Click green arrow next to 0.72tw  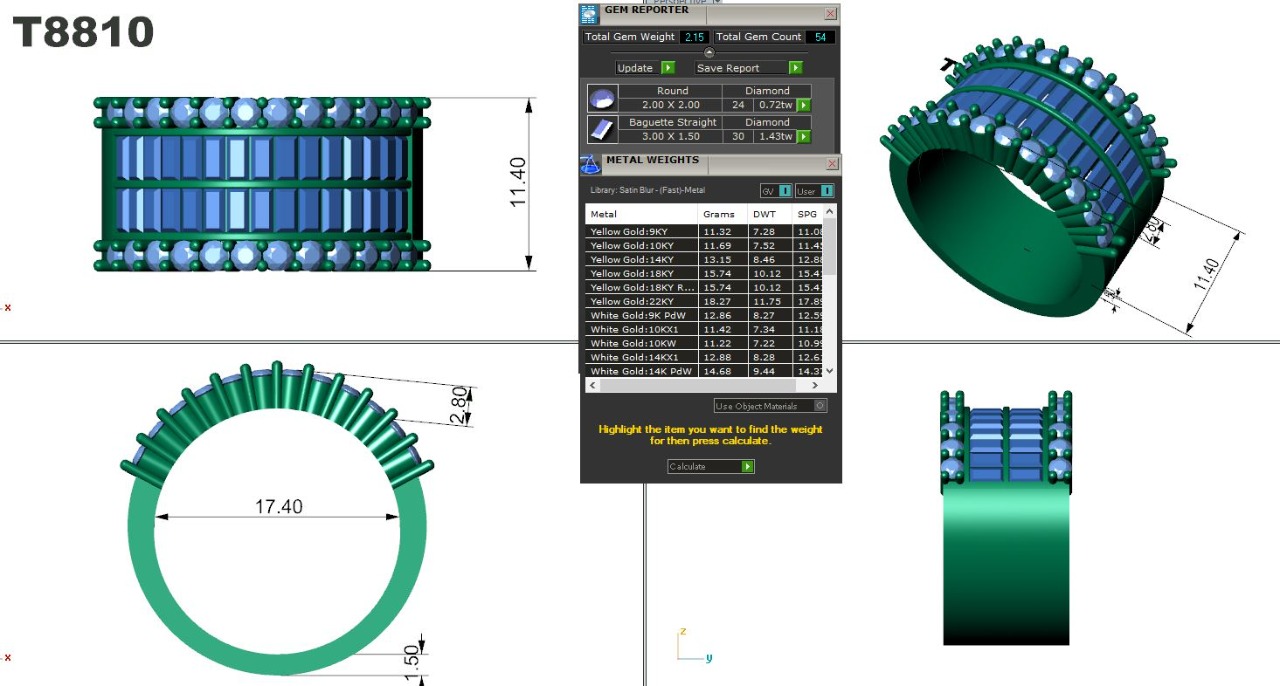(803, 105)
